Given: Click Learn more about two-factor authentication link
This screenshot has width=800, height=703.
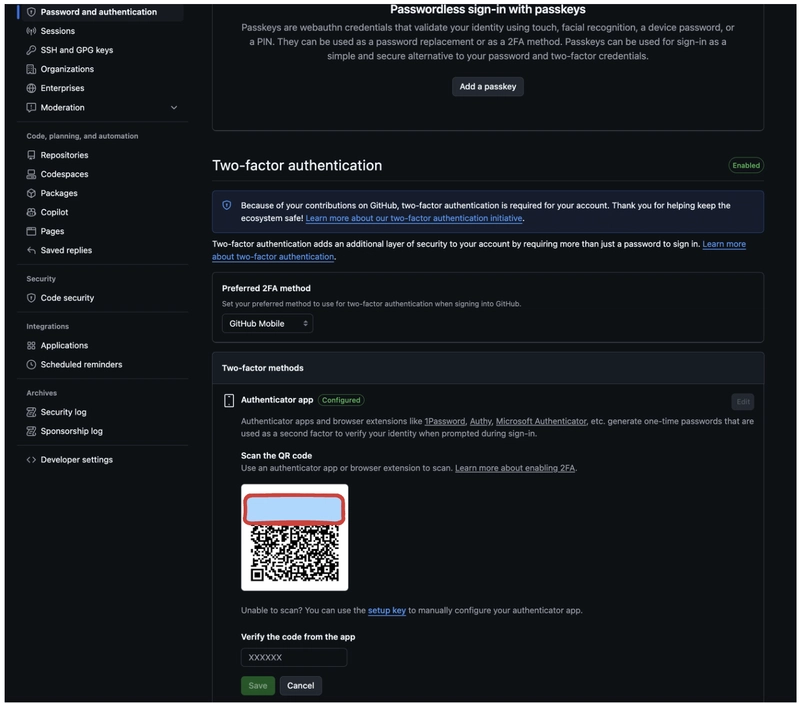Looking at the screenshot, I should click(479, 250).
